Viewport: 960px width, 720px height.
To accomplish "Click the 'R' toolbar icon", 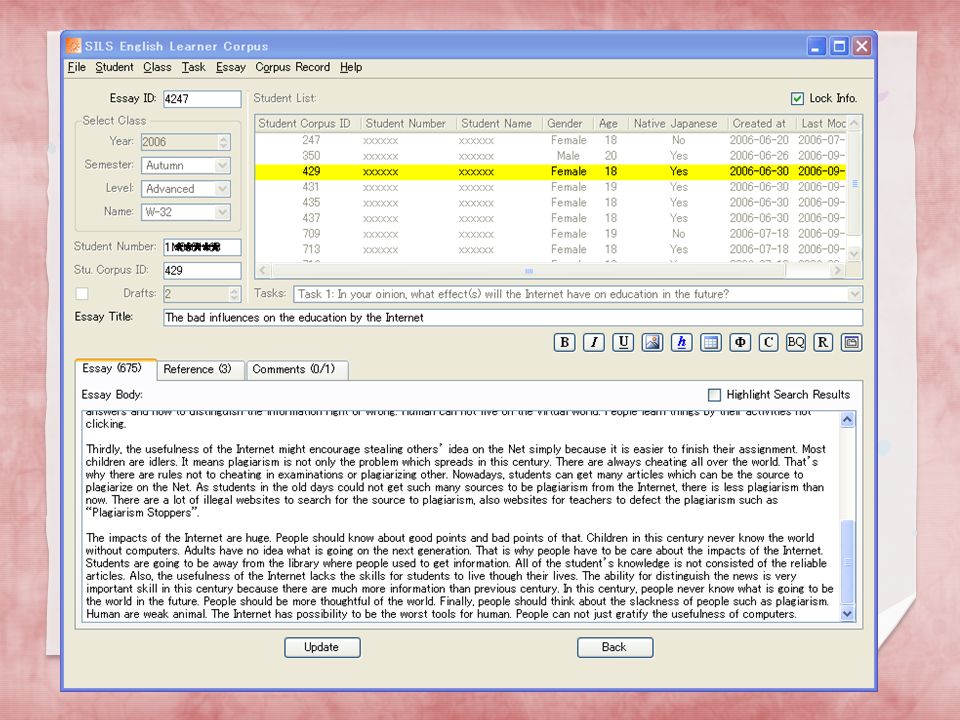I will (x=823, y=342).
